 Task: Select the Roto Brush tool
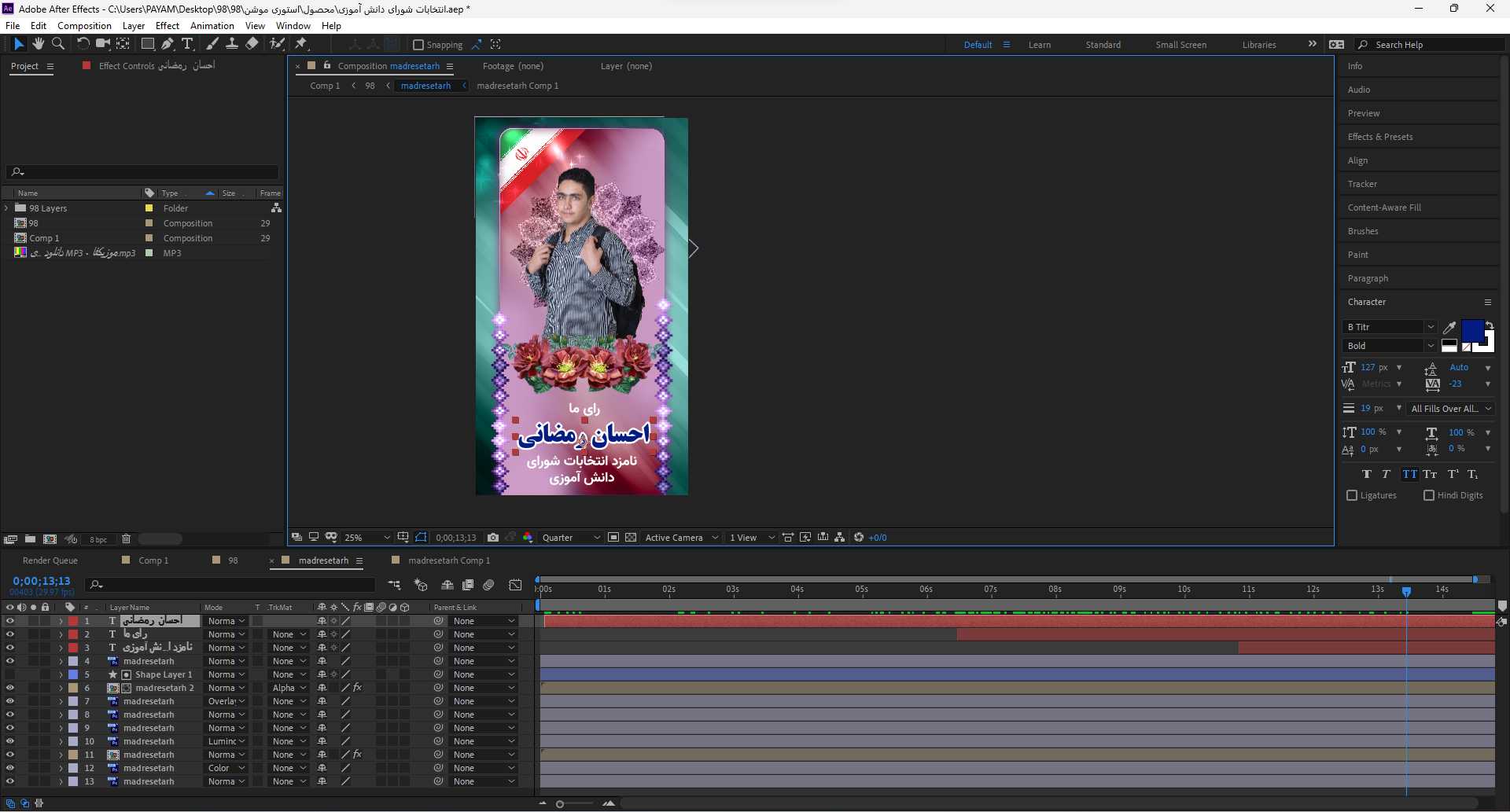(277, 44)
